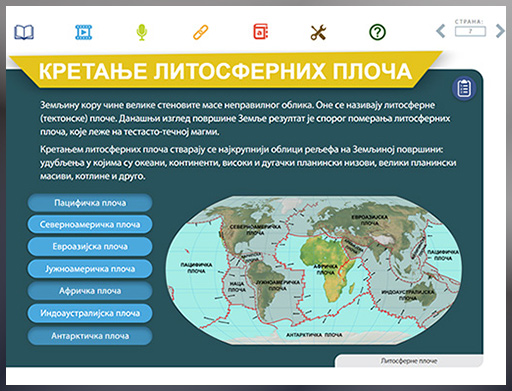Open the tools wrench icon
This screenshot has width=512, height=391.
click(x=318, y=33)
